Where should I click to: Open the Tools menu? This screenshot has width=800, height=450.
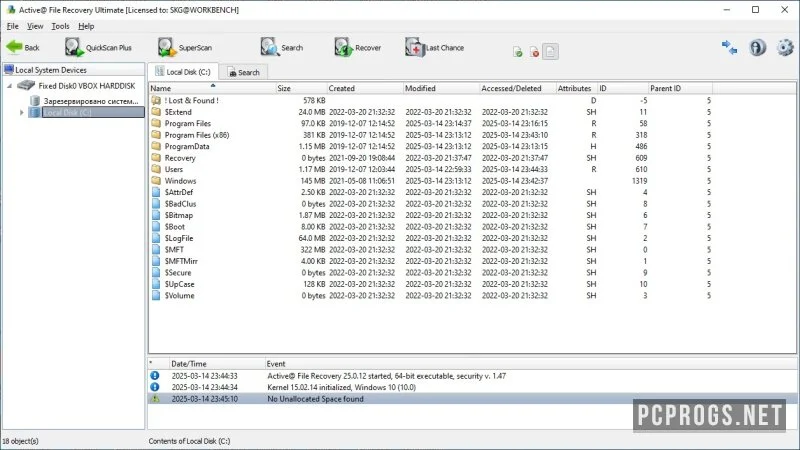tap(60, 26)
